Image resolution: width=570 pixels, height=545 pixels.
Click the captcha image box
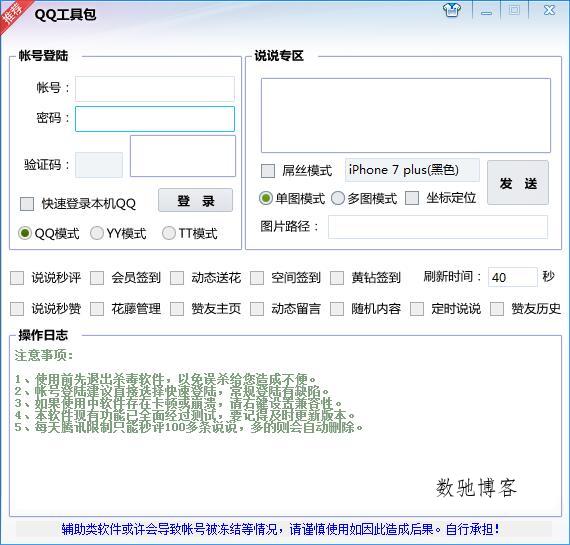(x=183, y=156)
